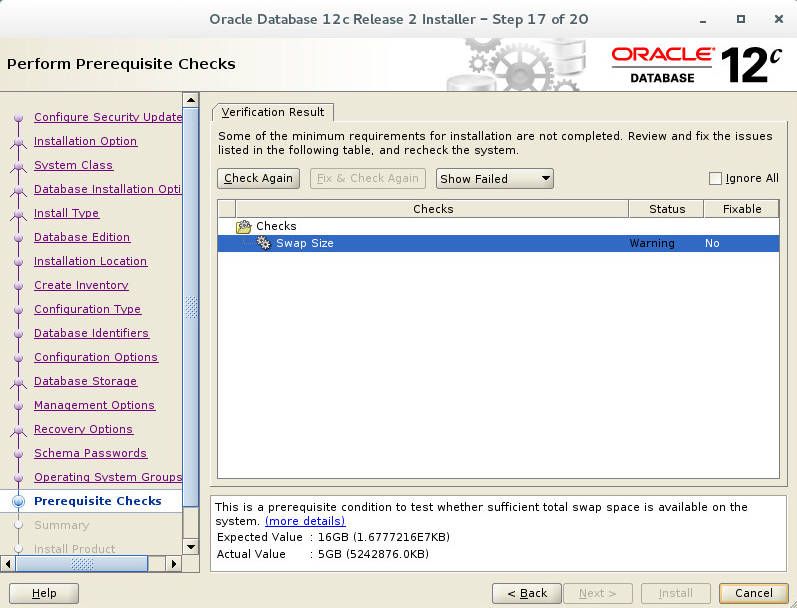The image size is (797, 608).
Task: Open Create Inventory step link
Action: tap(81, 285)
